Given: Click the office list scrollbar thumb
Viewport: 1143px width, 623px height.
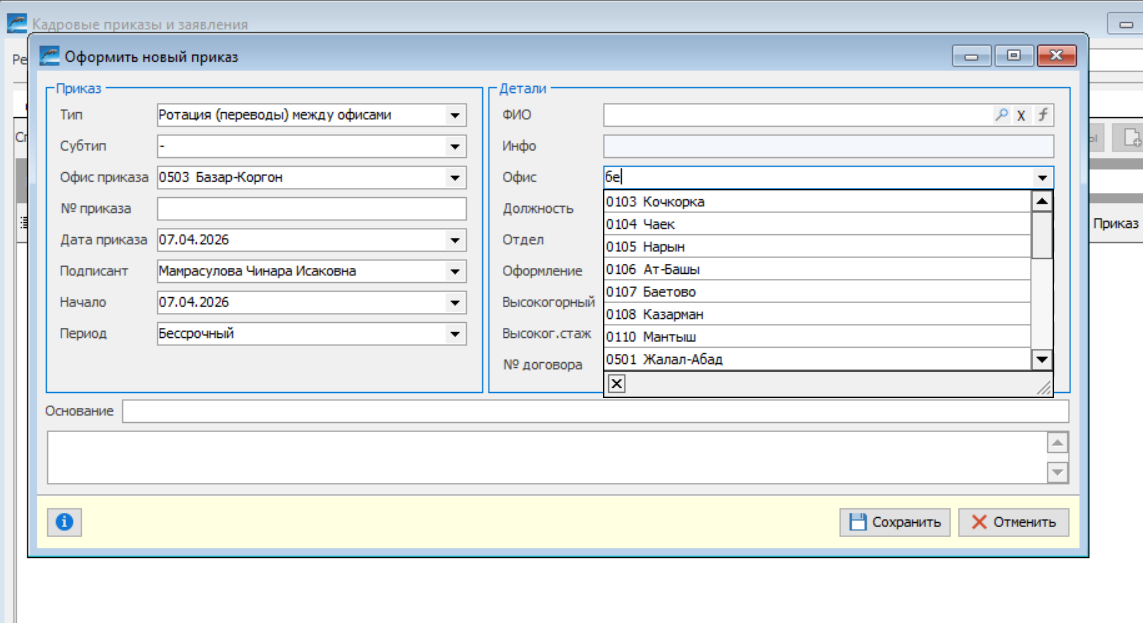Looking at the screenshot, I should (1042, 235).
